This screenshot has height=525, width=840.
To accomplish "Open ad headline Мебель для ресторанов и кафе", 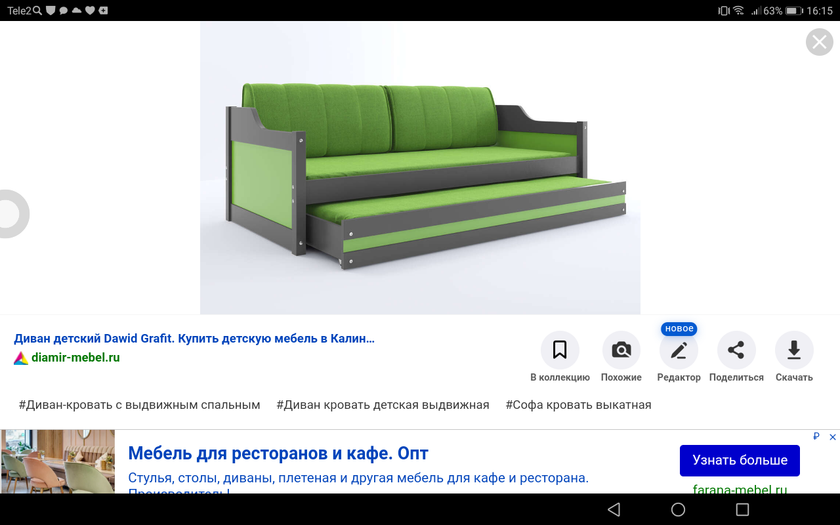I will coord(278,453).
